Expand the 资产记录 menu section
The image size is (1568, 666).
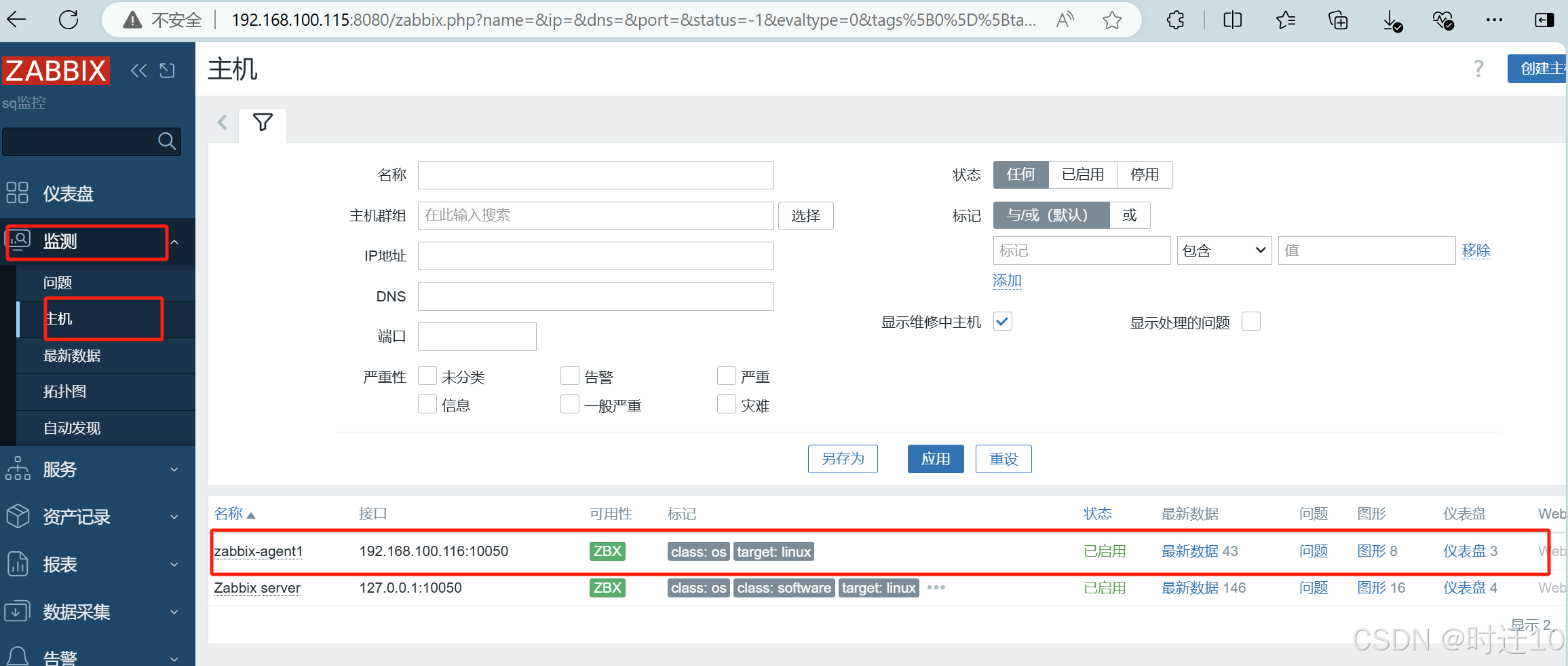tap(98, 517)
